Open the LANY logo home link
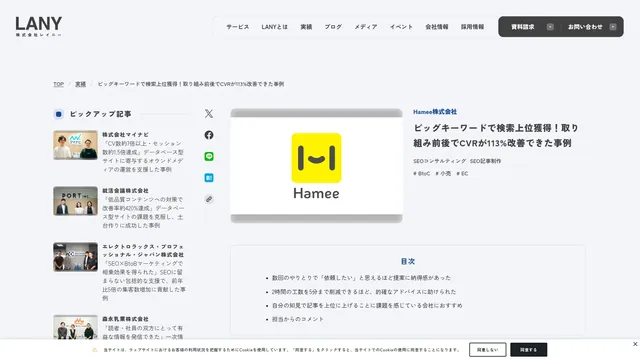Image resolution: width=640 pixels, height=360 pixels. pos(39,27)
